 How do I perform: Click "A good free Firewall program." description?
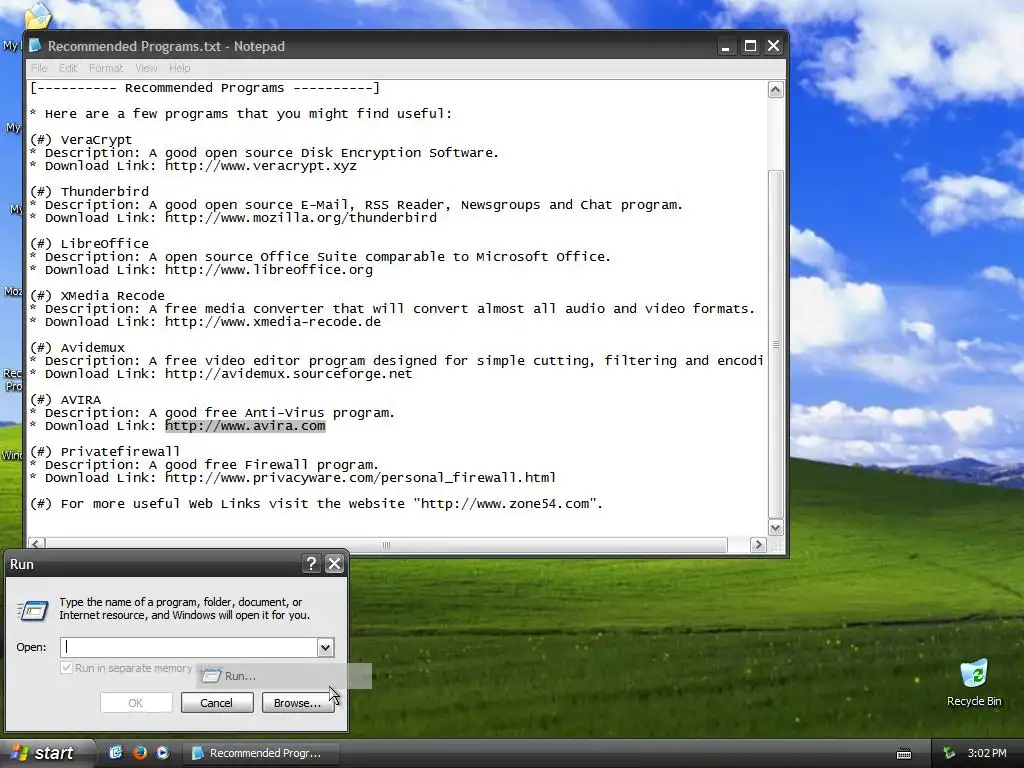coord(263,465)
